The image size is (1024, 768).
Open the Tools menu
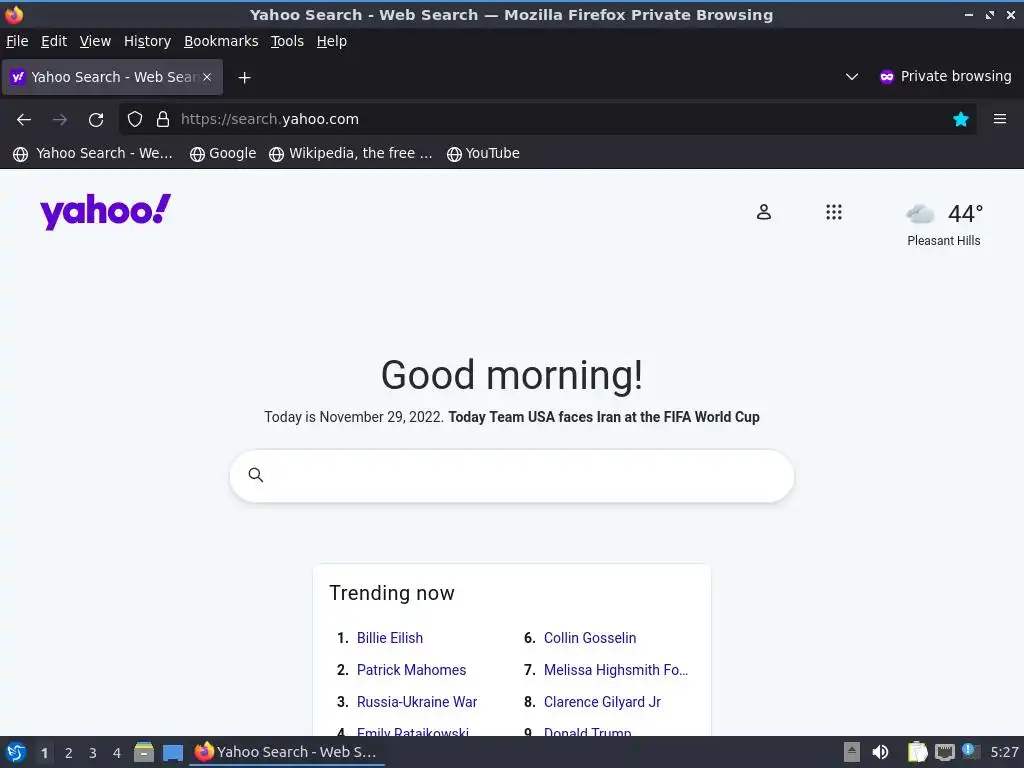[287, 41]
